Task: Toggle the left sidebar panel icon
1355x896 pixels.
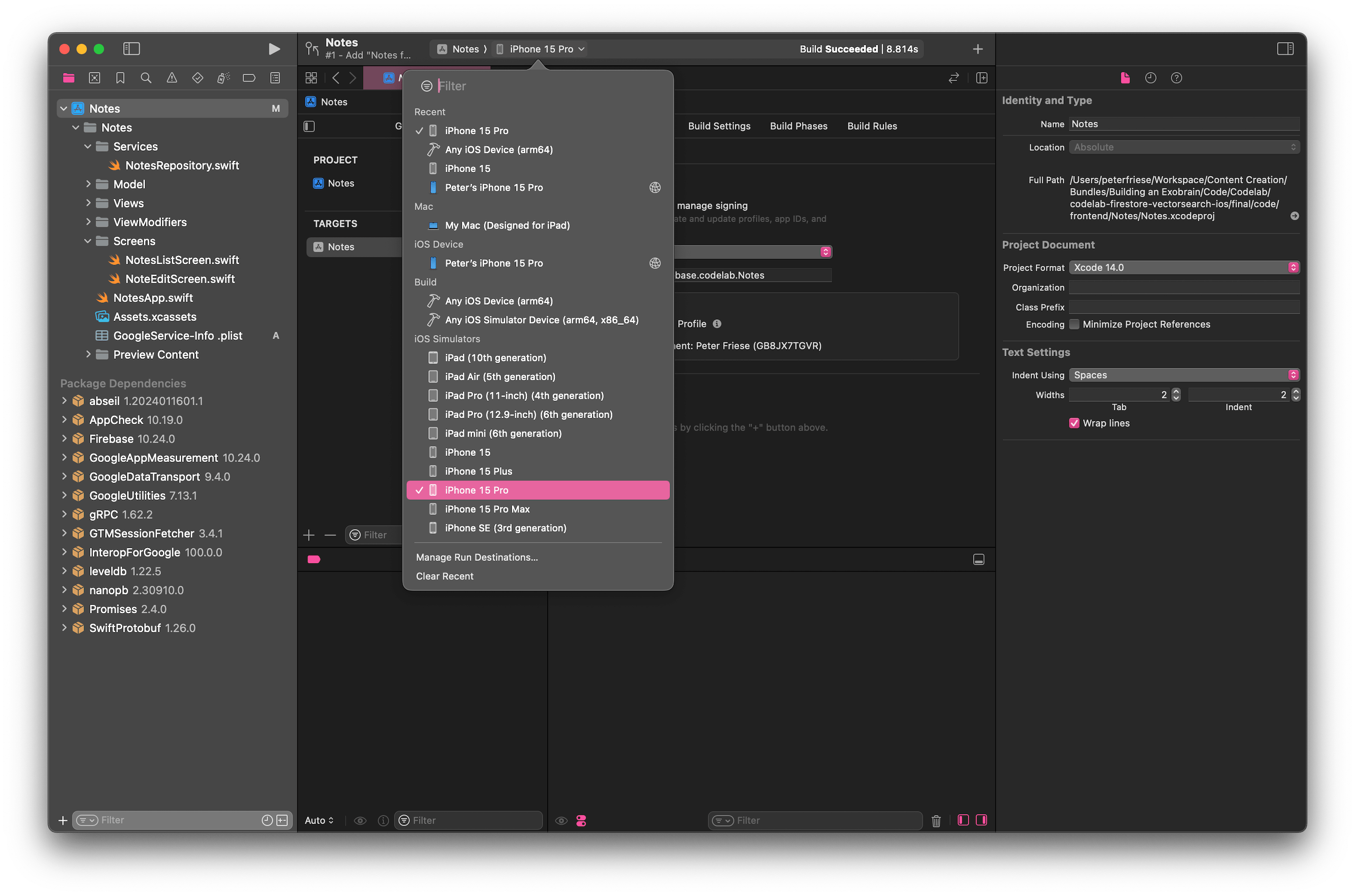Action: pos(131,47)
